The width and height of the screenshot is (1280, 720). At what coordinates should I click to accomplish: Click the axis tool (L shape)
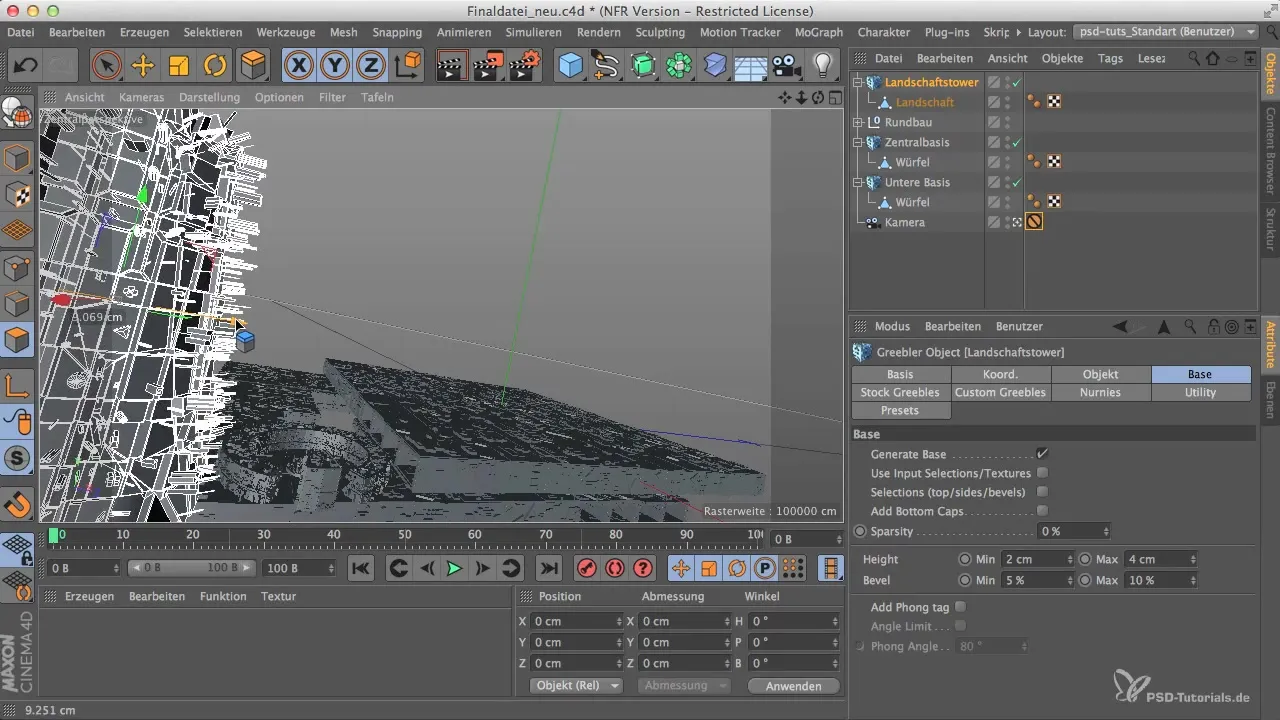pyautogui.click(x=17, y=386)
